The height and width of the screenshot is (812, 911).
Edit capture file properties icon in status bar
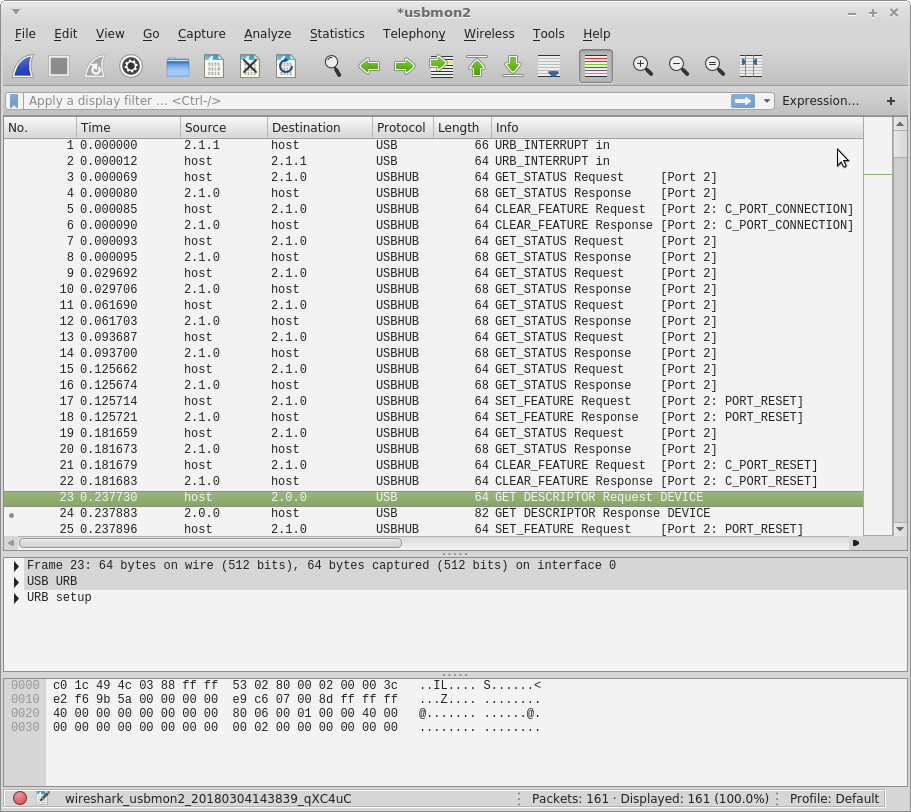click(x=43, y=798)
